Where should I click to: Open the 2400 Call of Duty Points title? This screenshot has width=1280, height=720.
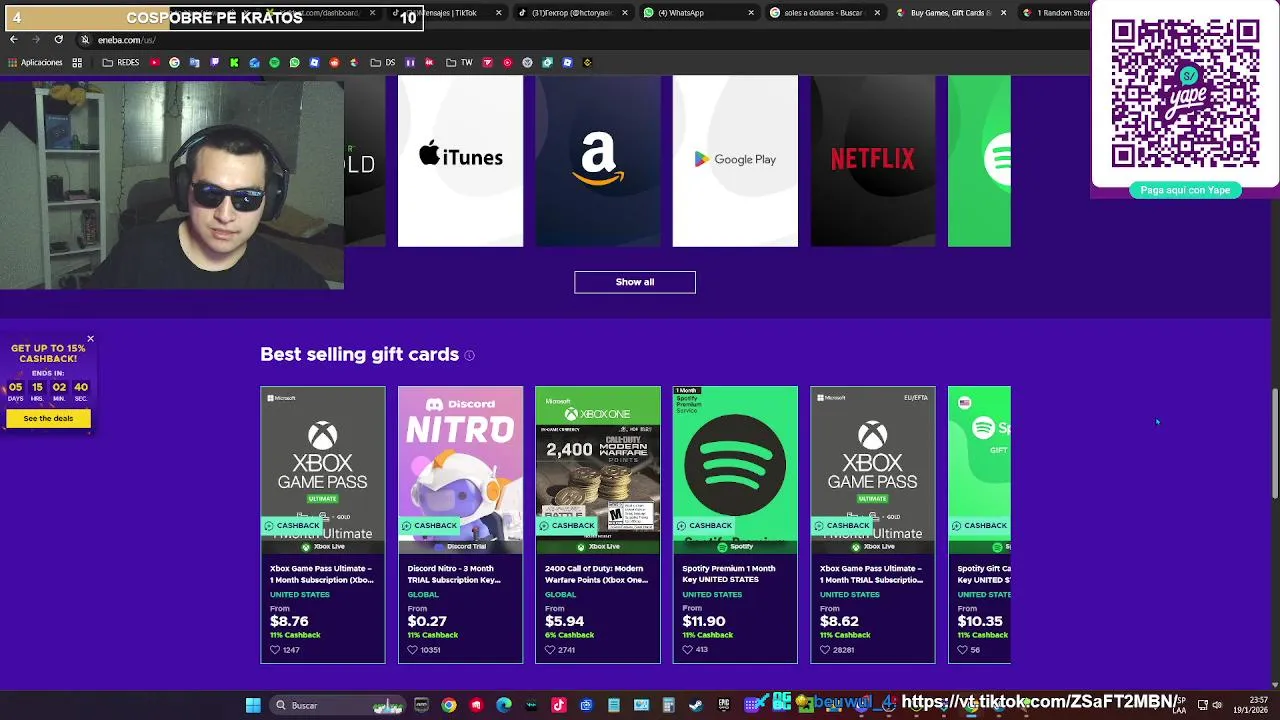pos(596,574)
